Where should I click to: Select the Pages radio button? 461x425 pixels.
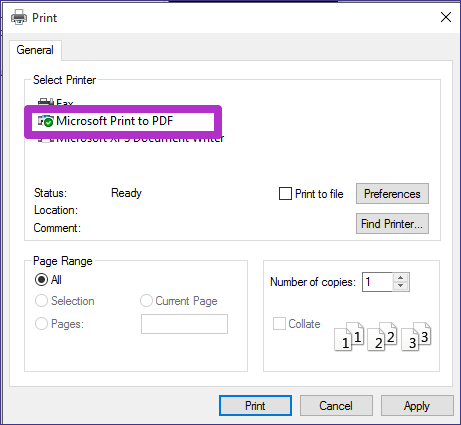(x=41, y=324)
